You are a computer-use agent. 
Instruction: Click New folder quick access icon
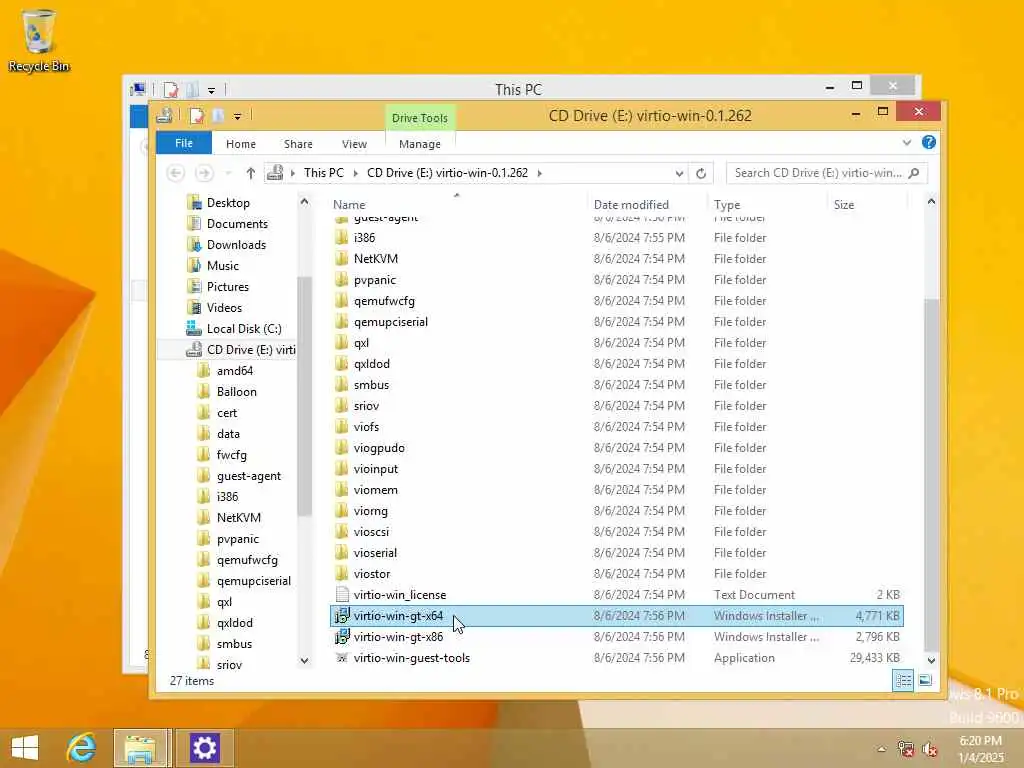218,116
